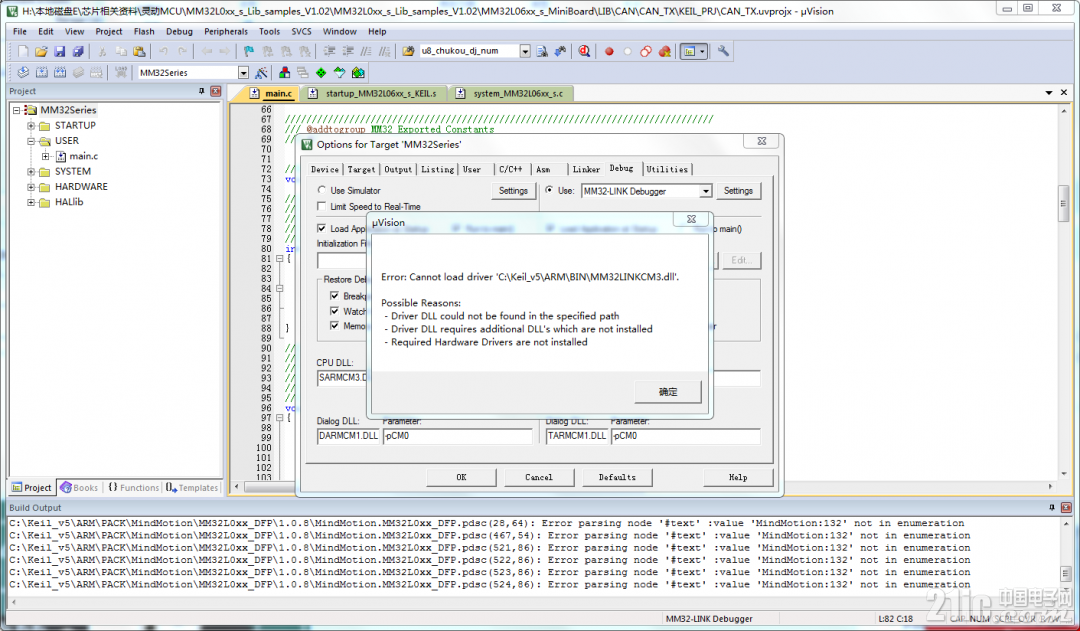Expand the HALlib group in project tree

[x=31, y=203]
